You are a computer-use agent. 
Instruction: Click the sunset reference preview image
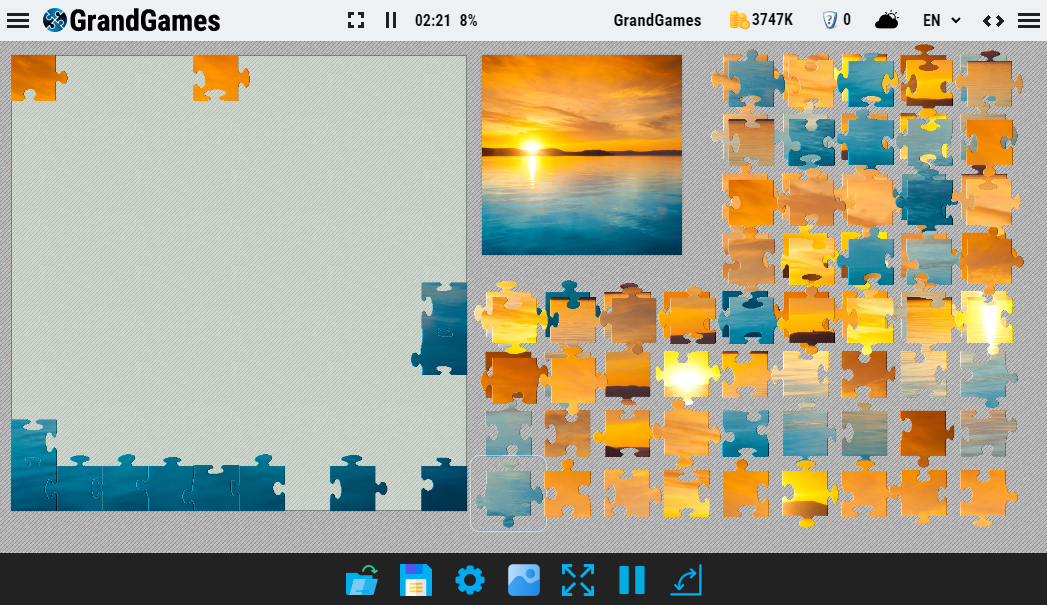tap(582, 155)
